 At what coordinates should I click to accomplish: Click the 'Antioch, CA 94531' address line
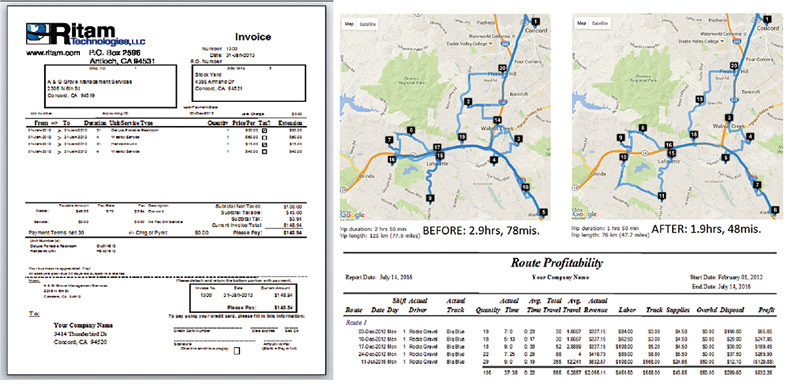[x=122, y=61]
